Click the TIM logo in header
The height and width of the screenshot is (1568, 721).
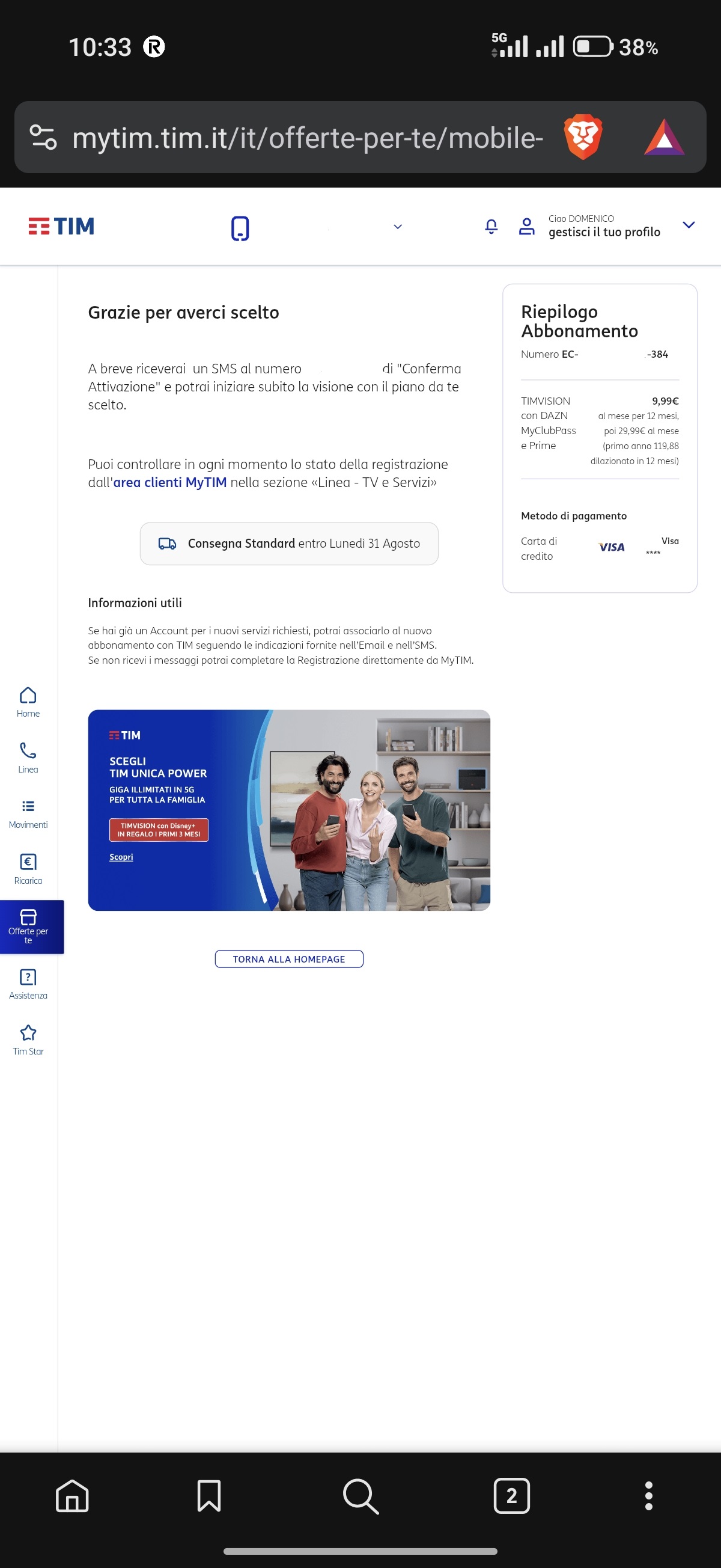61,227
